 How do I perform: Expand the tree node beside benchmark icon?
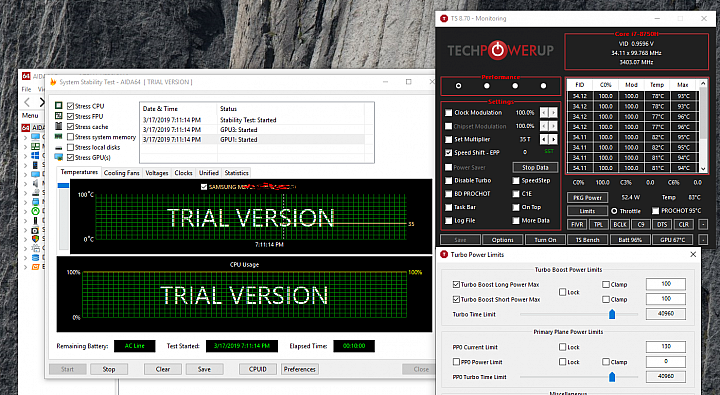click(x=25, y=266)
